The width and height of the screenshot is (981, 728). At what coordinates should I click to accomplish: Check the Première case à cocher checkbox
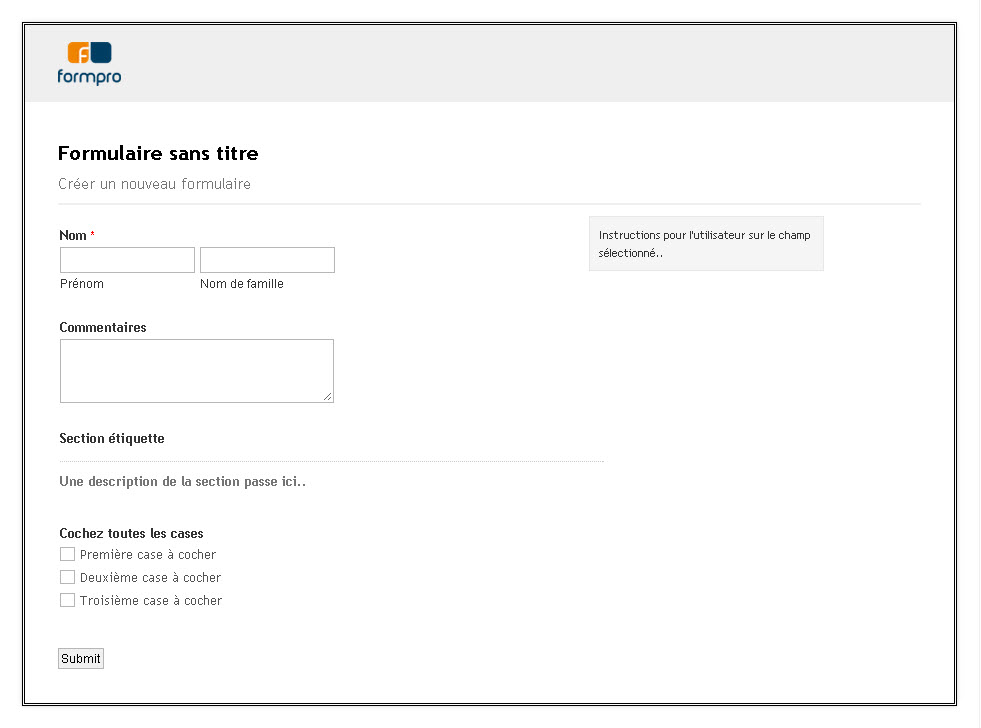coord(67,554)
